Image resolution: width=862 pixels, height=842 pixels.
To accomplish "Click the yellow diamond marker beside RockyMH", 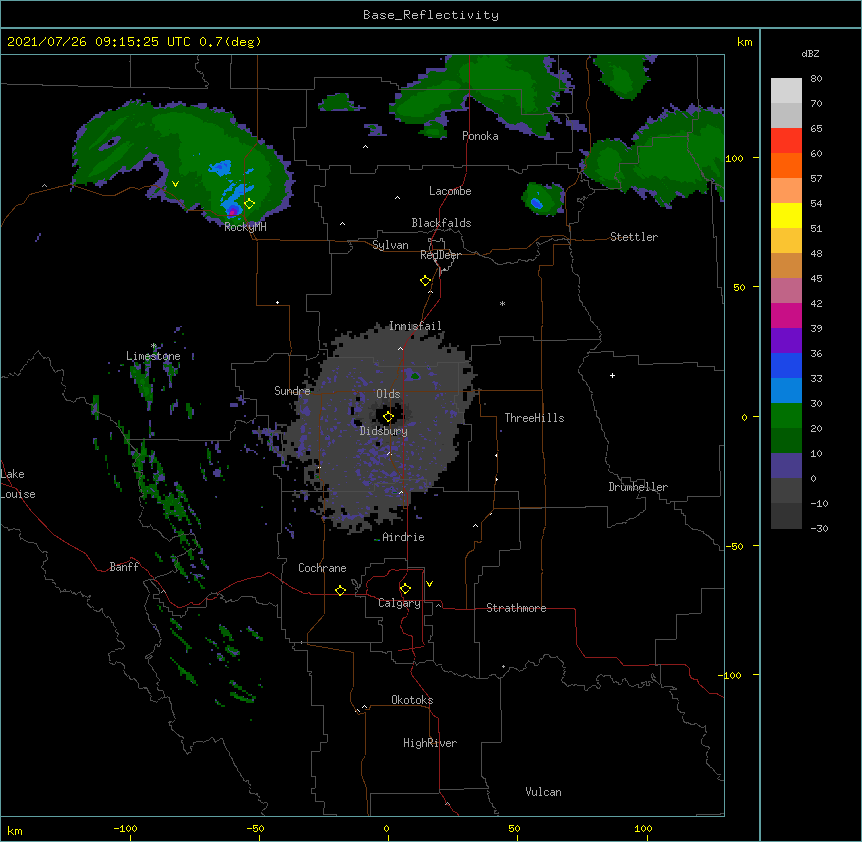I will pyautogui.click(x=250, y=203).
